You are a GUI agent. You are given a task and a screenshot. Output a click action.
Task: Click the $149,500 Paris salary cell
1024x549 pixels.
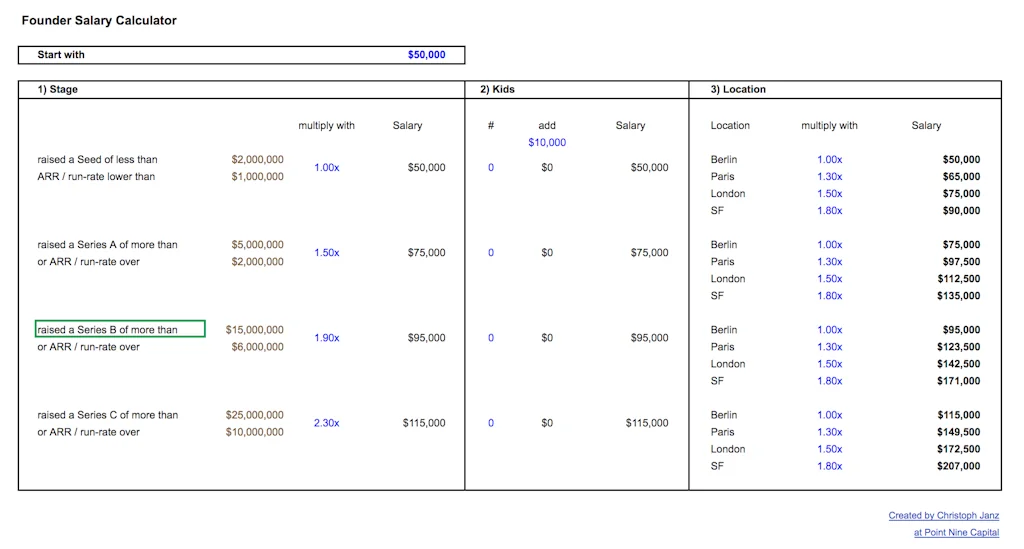coord(958,432)
